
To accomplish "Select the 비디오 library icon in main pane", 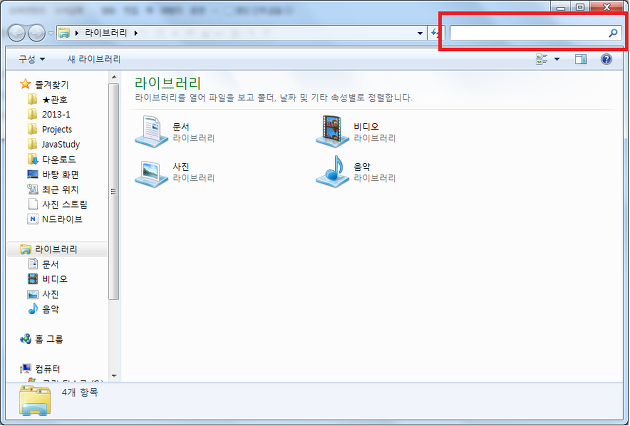I will pos(332,131).
